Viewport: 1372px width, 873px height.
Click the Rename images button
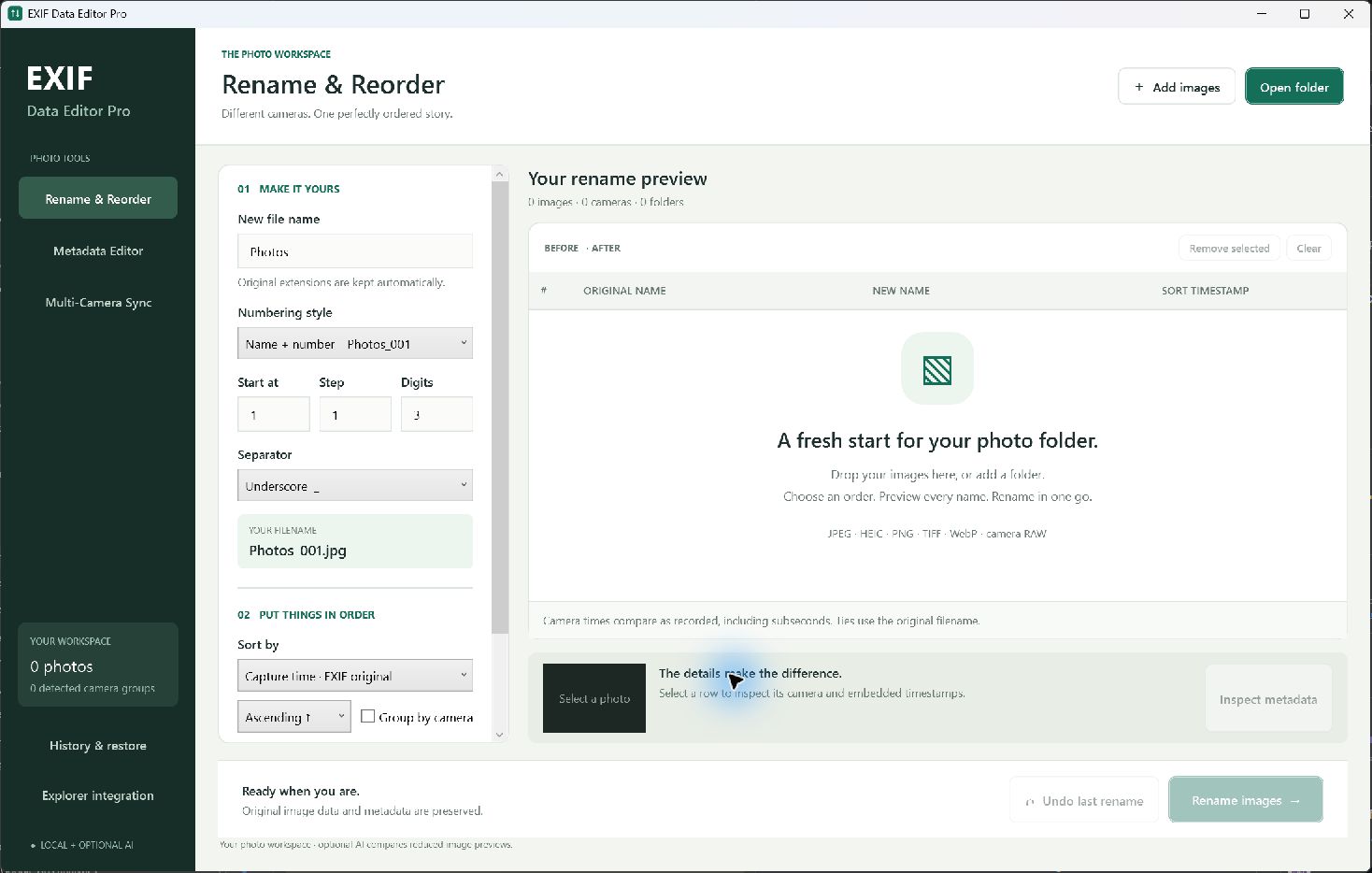pyautogui.click(x=1246, y=800)
